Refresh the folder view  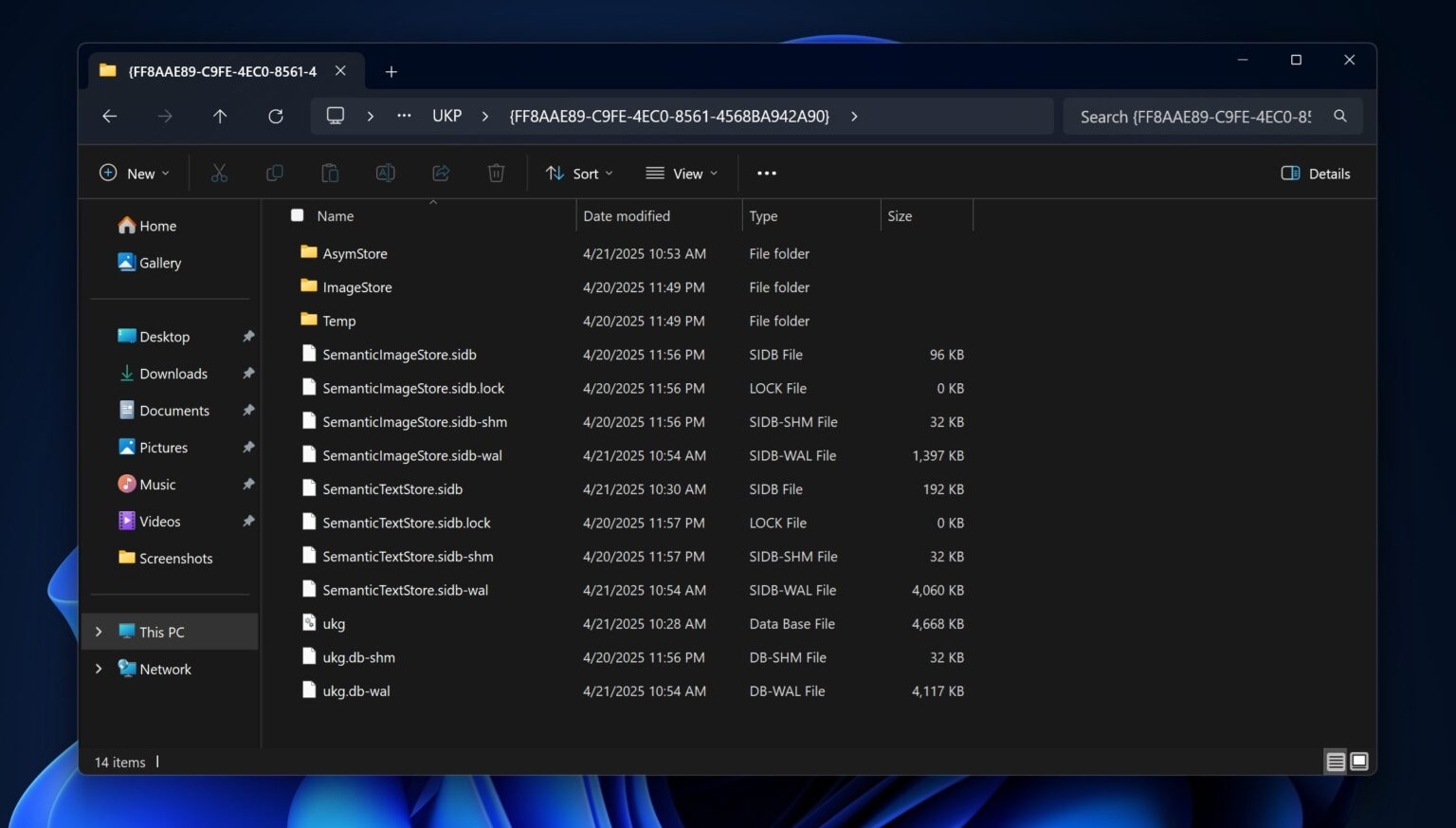(x=275, y=116)
